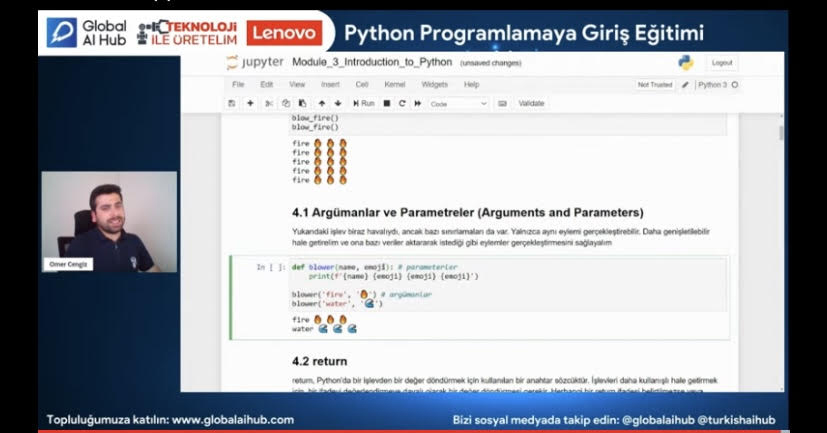Open the Insert menu

tap(330, 85)
